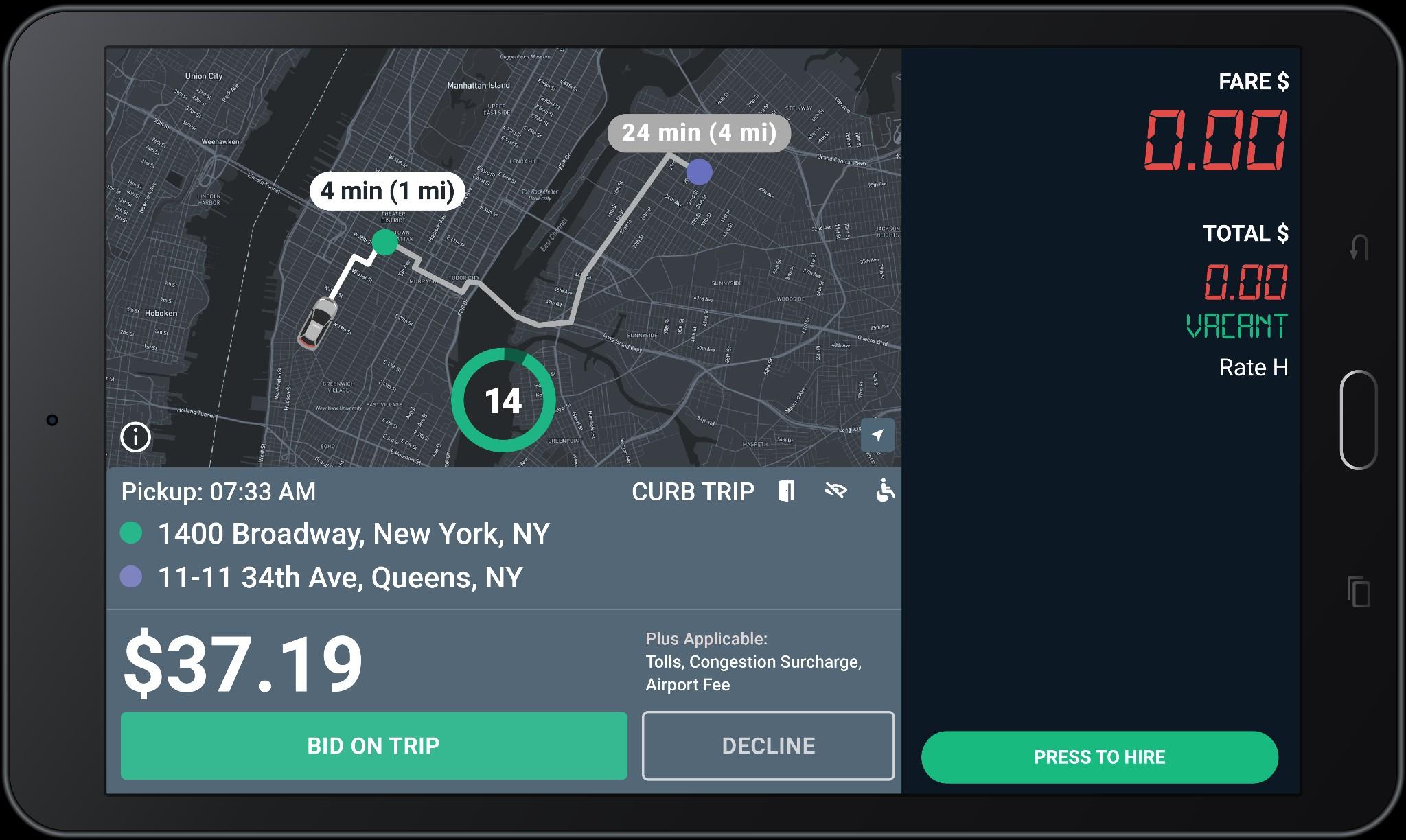Tap the tablet back navigation icon

coord(1359,247)
